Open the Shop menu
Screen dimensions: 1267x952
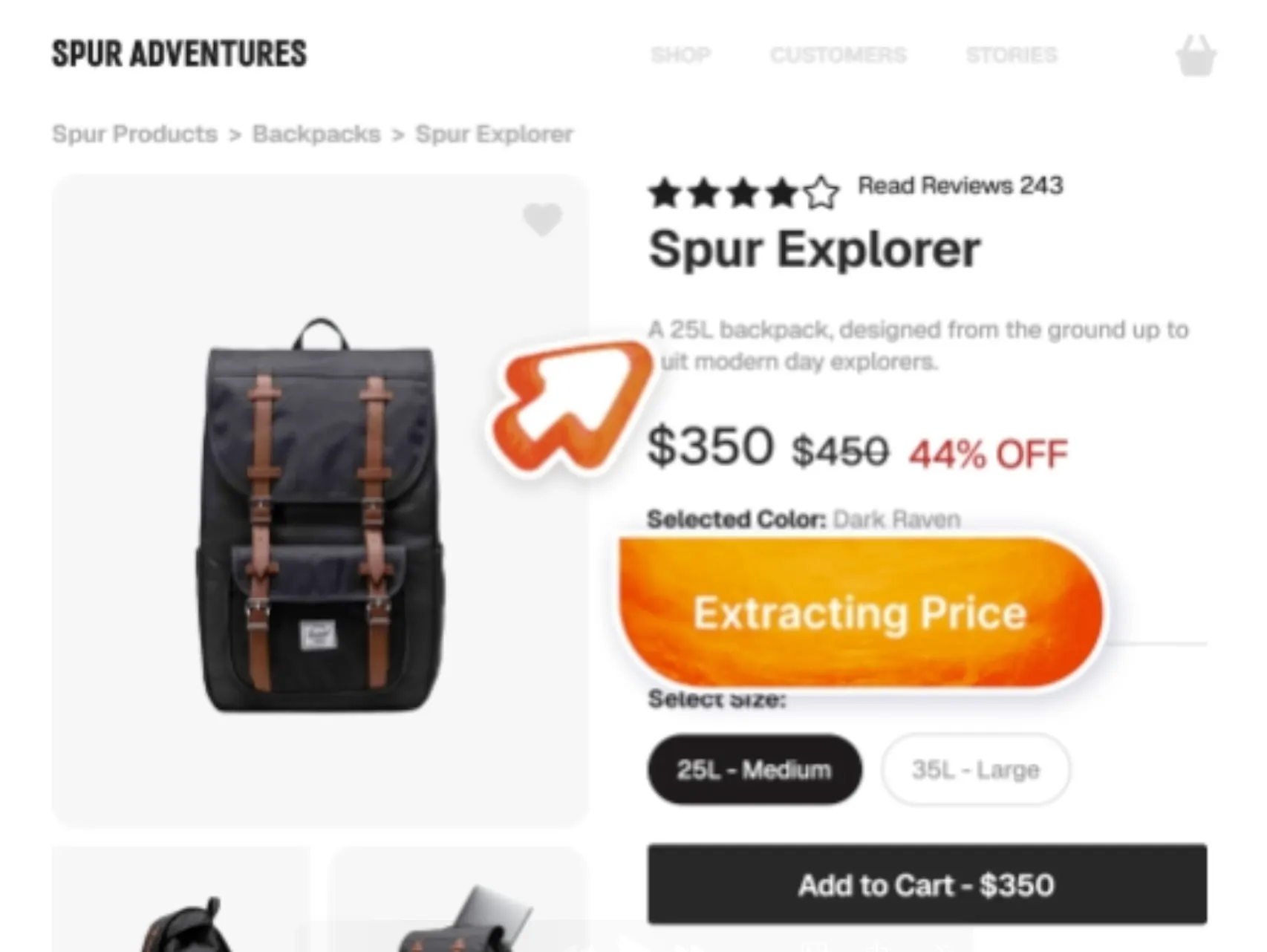[681, 55]
